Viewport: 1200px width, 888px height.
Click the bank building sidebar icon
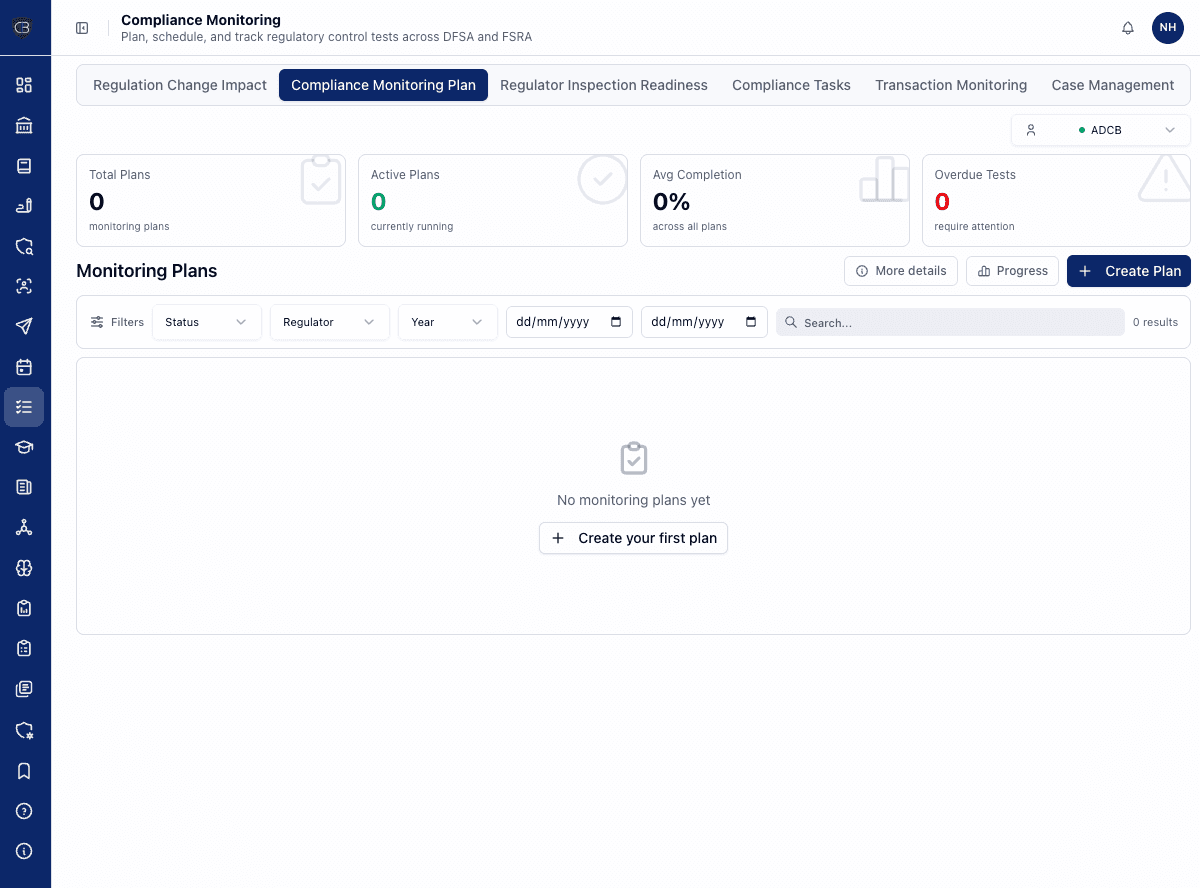[x=24, y=125]
